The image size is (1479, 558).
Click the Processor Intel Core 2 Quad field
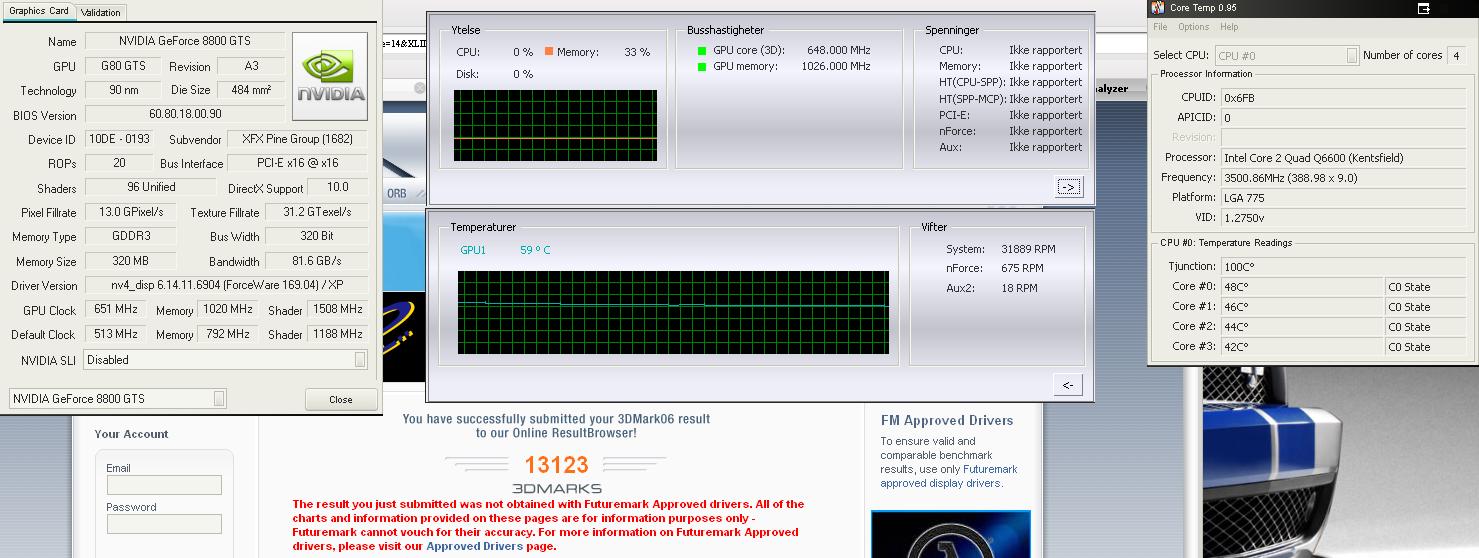(1346, 158)
